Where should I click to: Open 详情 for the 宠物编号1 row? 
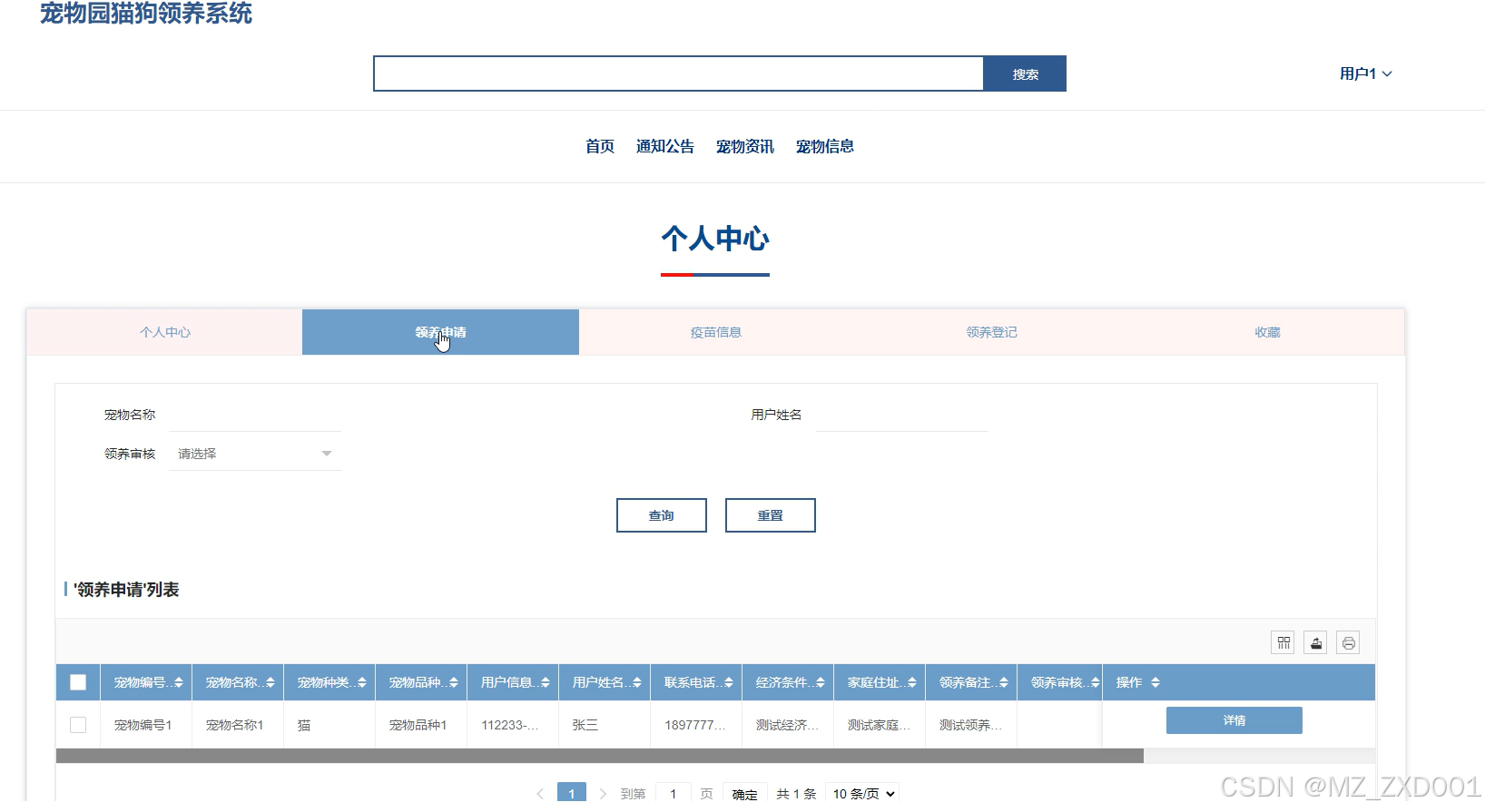(1234, 720)
